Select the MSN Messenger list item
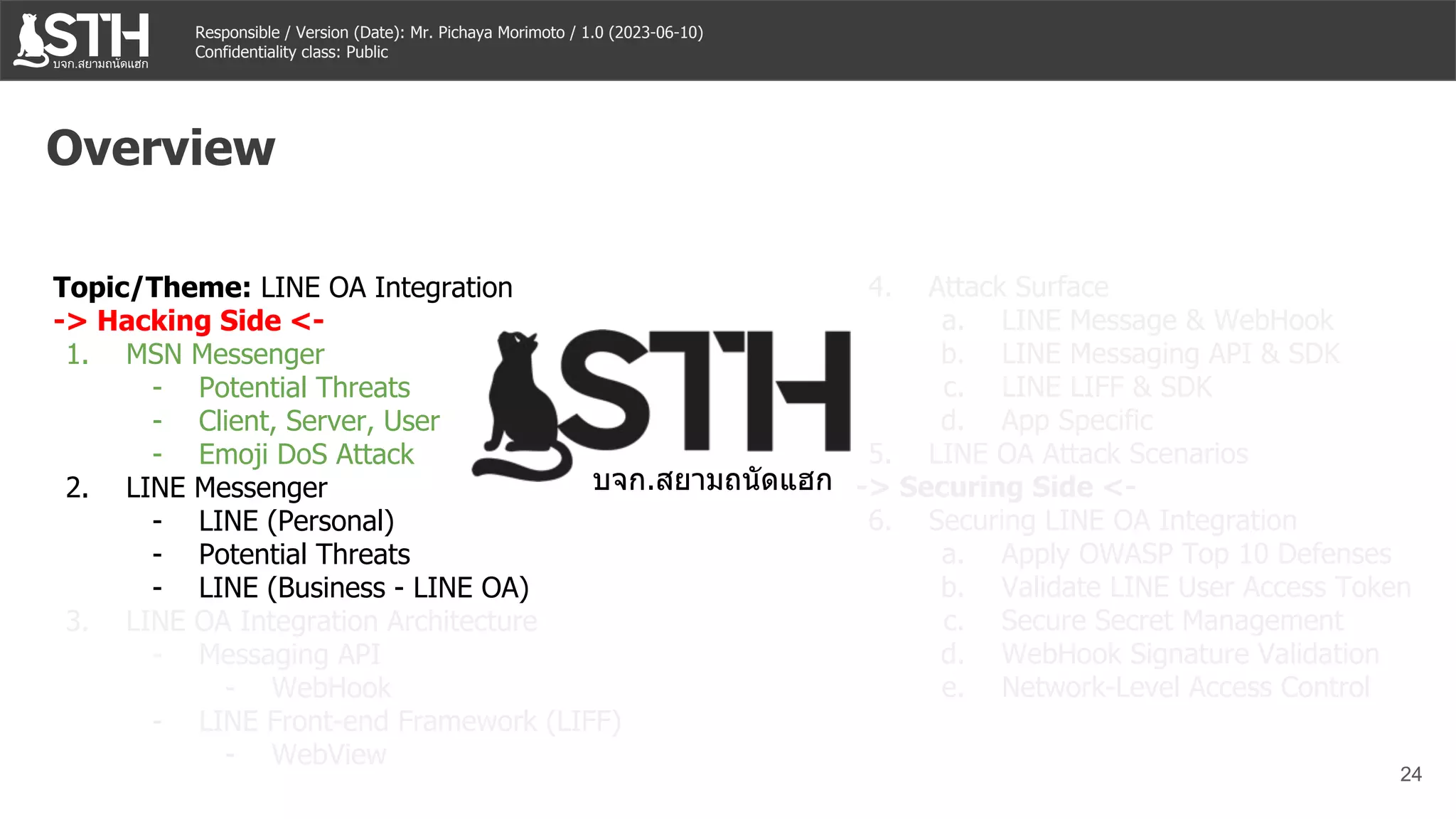This screenshot has height=819, width=1456. (225, 354)
